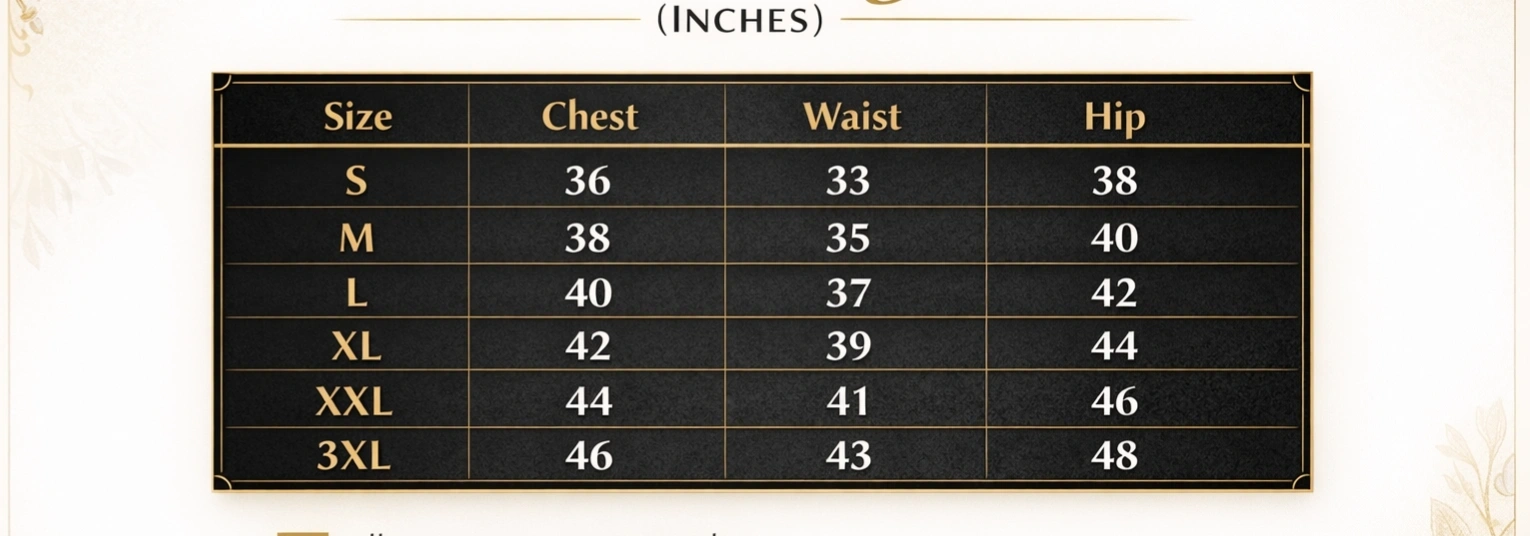The width and height of the screenshot is (1530, 536).
Task: Click chest value 36 for size S
Action: tap(587, 181)
